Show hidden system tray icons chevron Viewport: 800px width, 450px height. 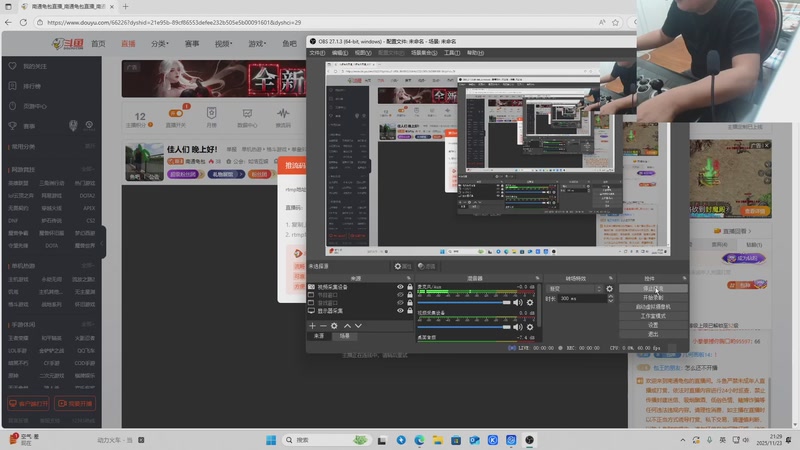click(x=683, y=440)
